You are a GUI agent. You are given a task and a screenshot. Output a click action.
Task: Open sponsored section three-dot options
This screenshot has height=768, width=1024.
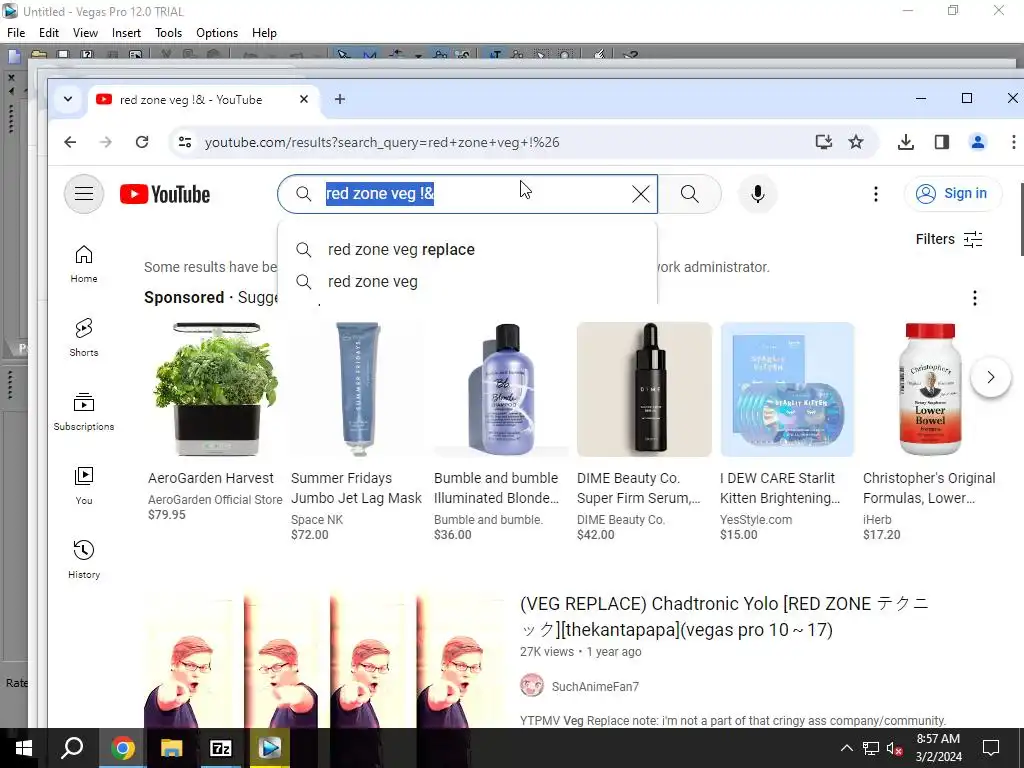[x=974, y=298]
